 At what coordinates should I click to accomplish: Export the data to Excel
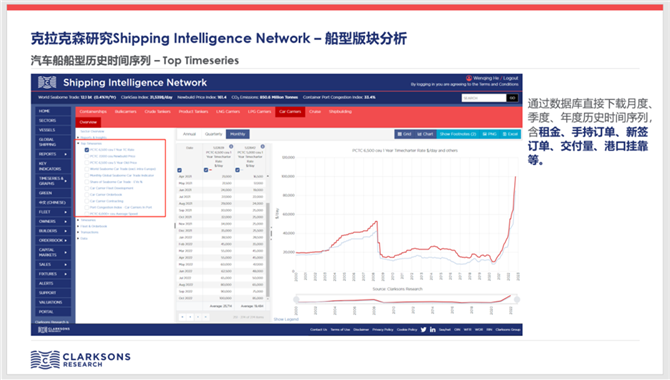pos(510,134)
